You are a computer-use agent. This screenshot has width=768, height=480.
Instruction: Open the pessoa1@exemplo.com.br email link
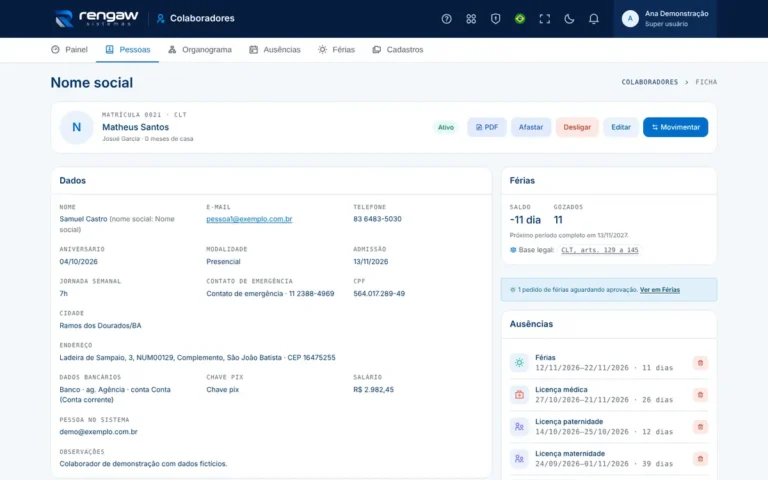(x=249, y=219)
